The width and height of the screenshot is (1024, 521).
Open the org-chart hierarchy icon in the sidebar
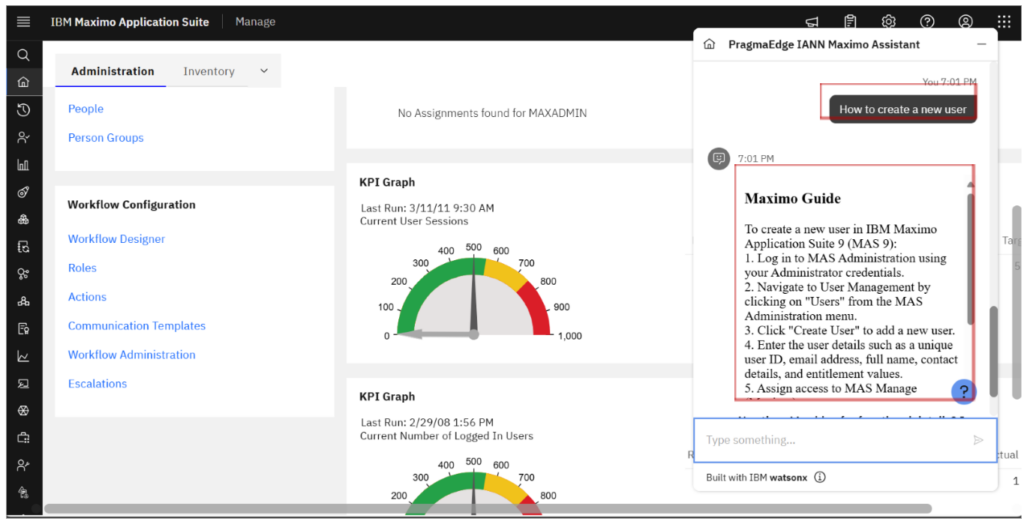click(x=24, y=302)
